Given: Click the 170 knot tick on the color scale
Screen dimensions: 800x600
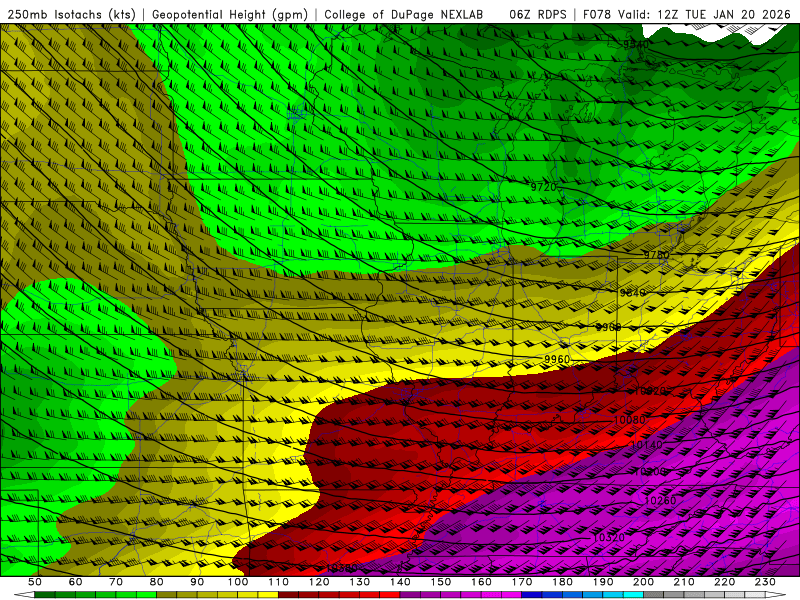Looking at the screenshot, I should click(x=522, y=582).
